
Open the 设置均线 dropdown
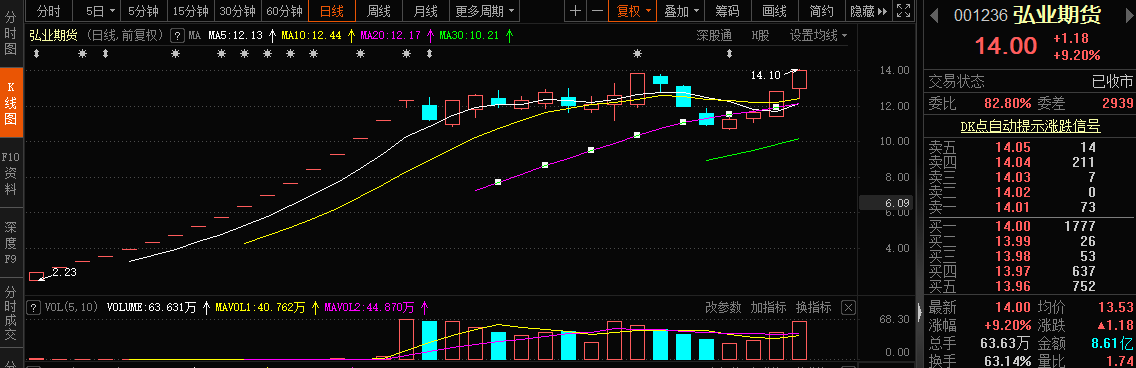coord(819,35)
